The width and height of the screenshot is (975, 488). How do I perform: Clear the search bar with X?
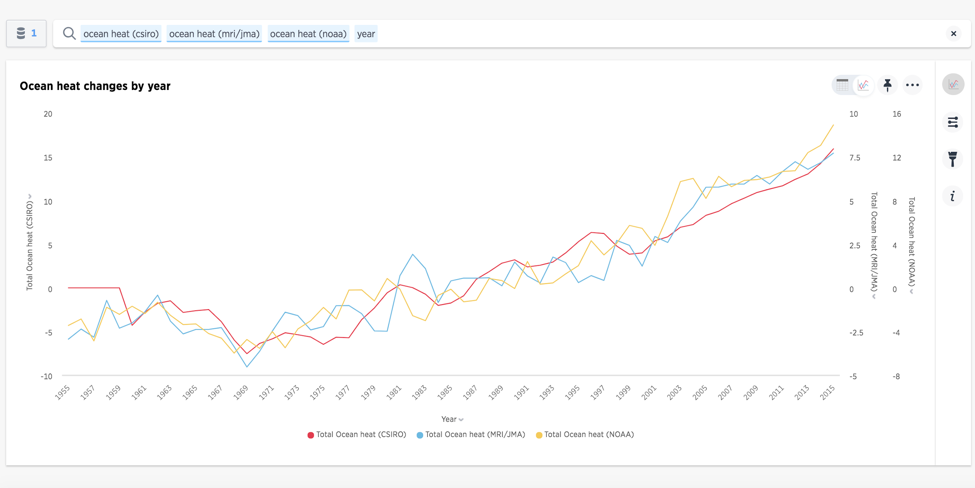point(953,34)
